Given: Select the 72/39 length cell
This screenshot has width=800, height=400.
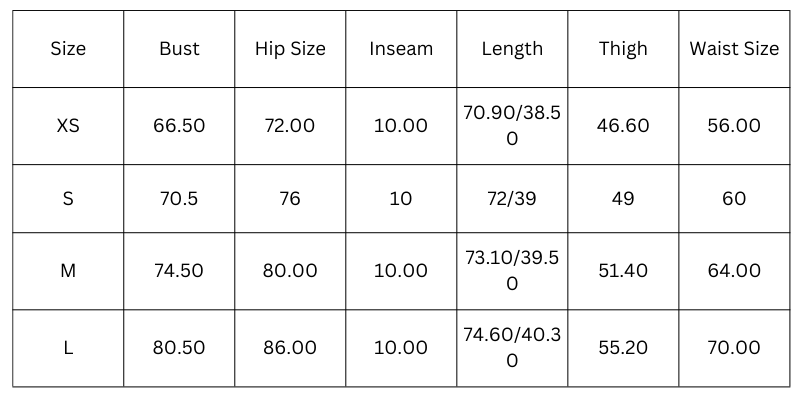Looking at the screenshot, I should (x=512, y=199).
